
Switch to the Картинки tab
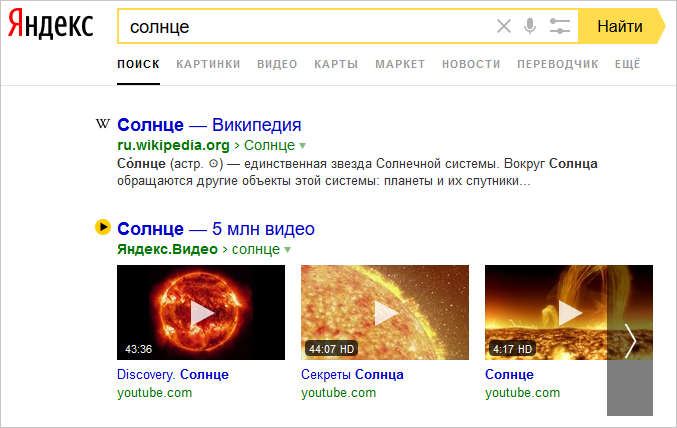208,64
